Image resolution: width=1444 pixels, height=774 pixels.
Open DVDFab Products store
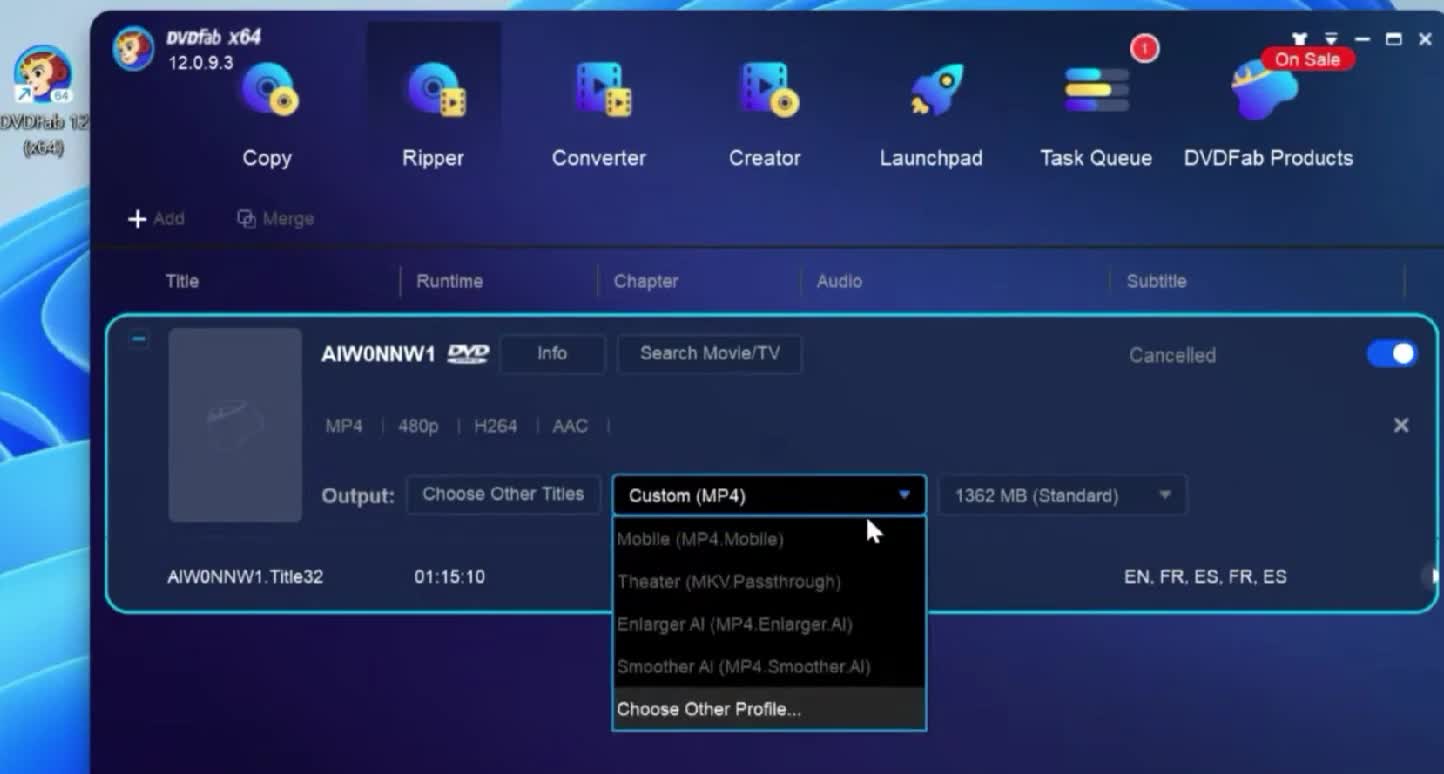[x=1268, y=115]
